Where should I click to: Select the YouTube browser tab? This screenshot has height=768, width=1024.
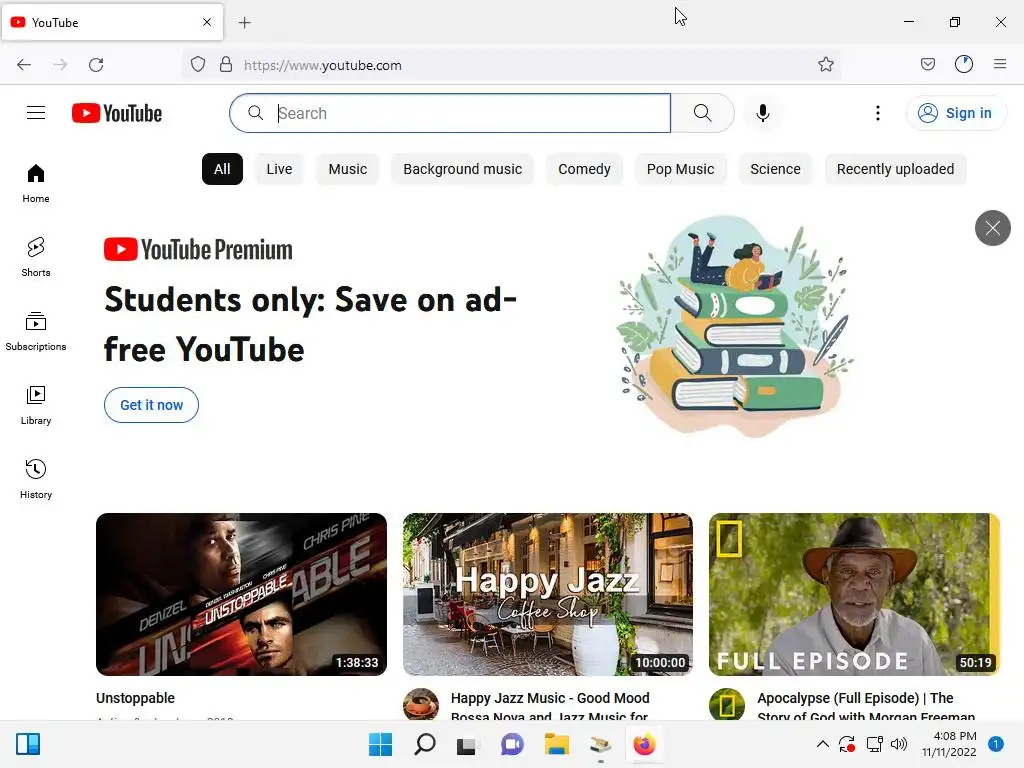click(112, 22)
